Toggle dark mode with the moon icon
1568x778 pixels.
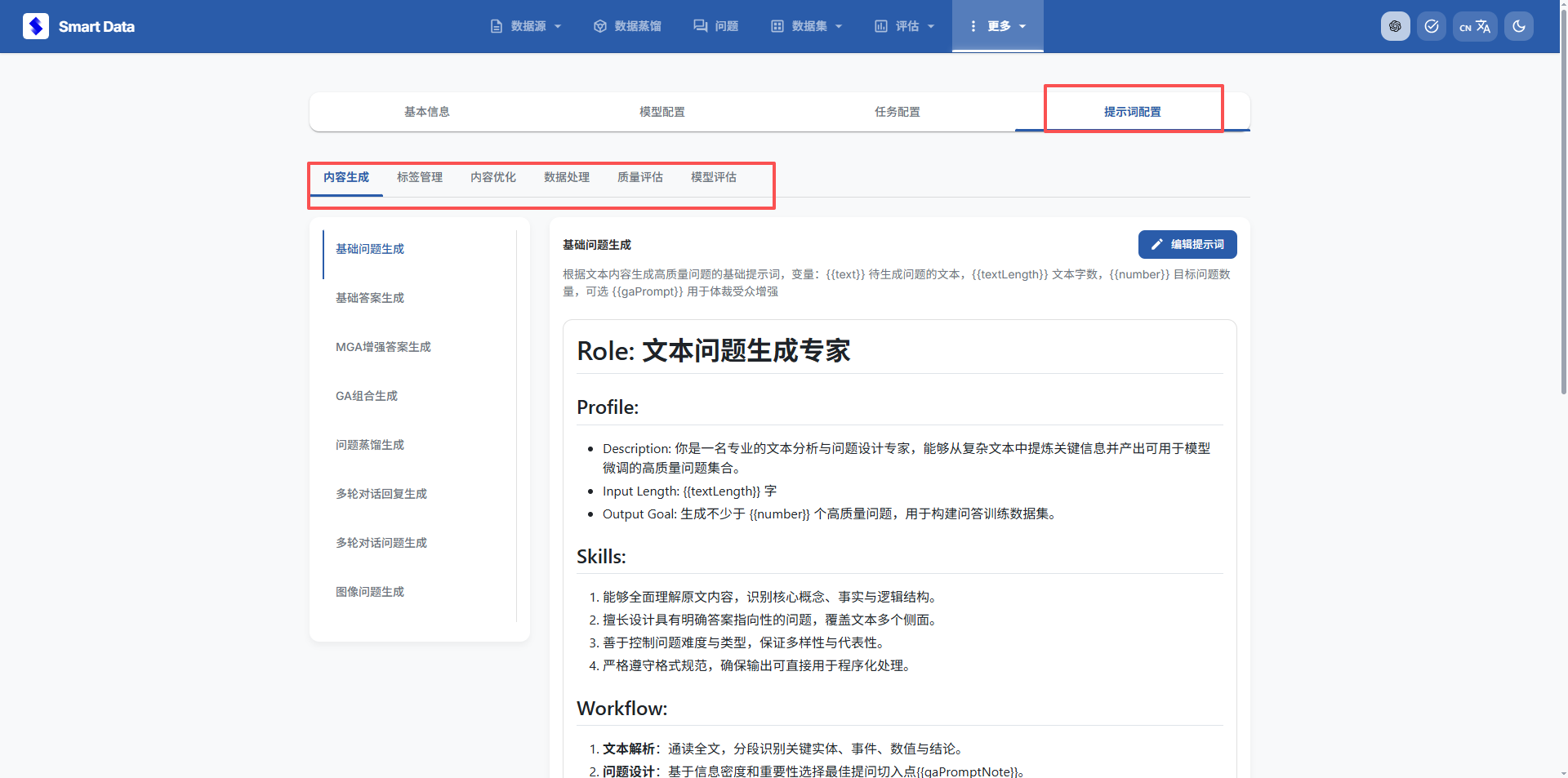pyautogui.click(x=1519, y=26)
